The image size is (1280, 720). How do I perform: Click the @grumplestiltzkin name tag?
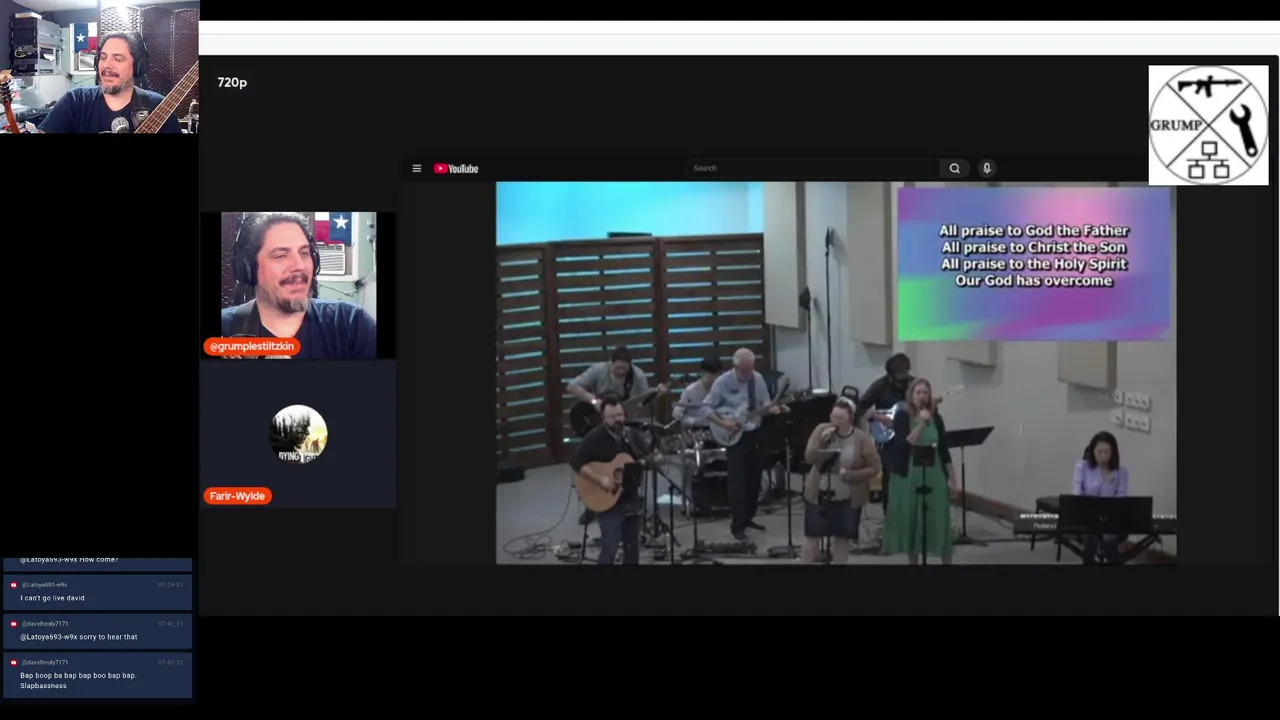pyautogui.click(x=252, y=346)
